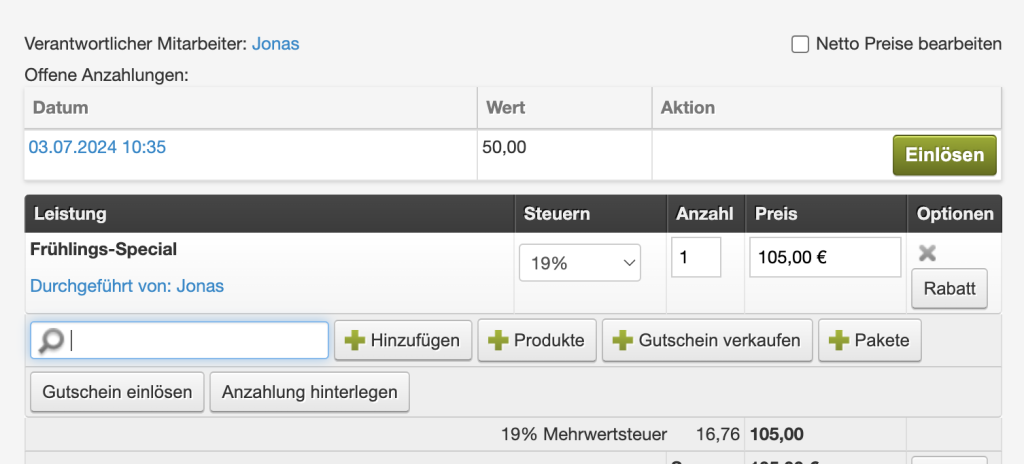Viewport: 1024px width, 464px height.
Task: Open the Rabatt discount button
Action: point(950,288)
